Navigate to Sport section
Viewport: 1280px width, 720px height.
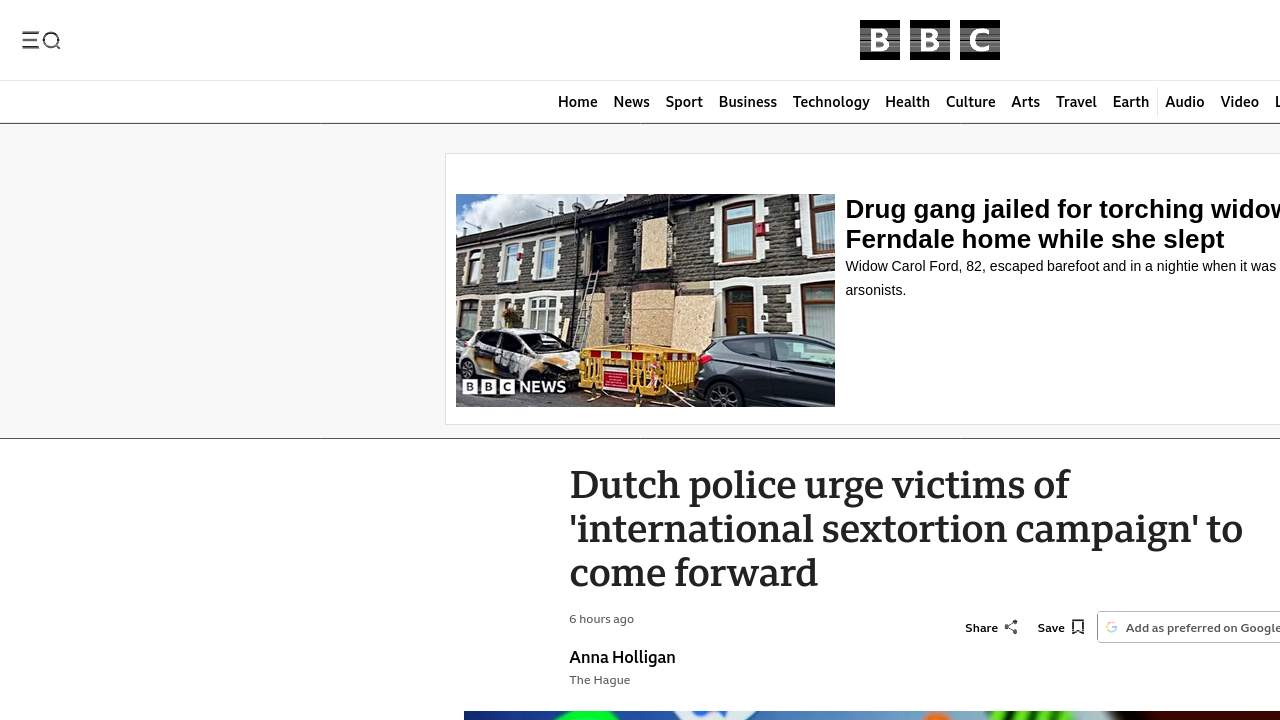point(684,102)
